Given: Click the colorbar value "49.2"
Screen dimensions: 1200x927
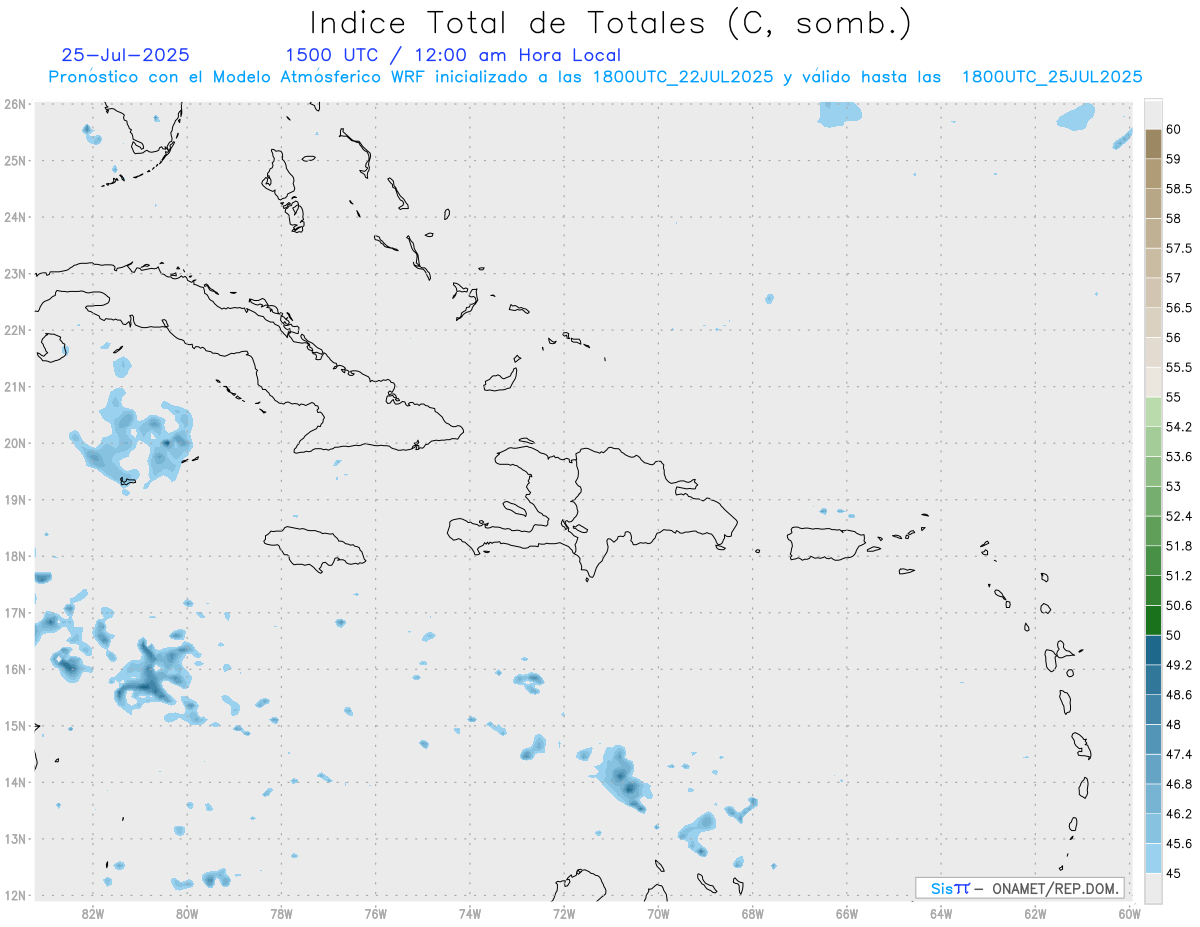Looking at the screenshot, I should (1178, 665).
